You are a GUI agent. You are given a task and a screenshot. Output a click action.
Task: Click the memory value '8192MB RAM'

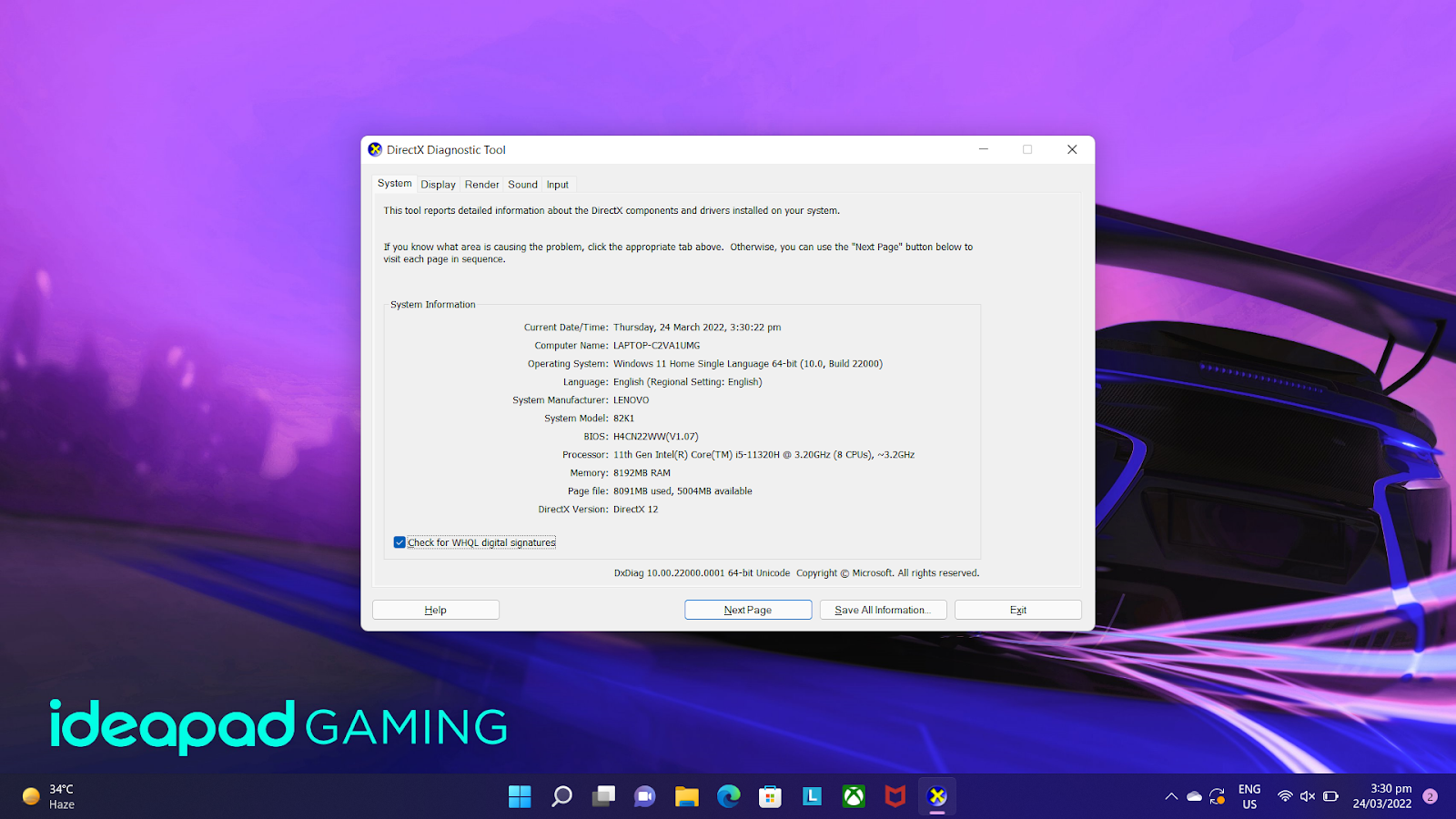pos(642,473)
